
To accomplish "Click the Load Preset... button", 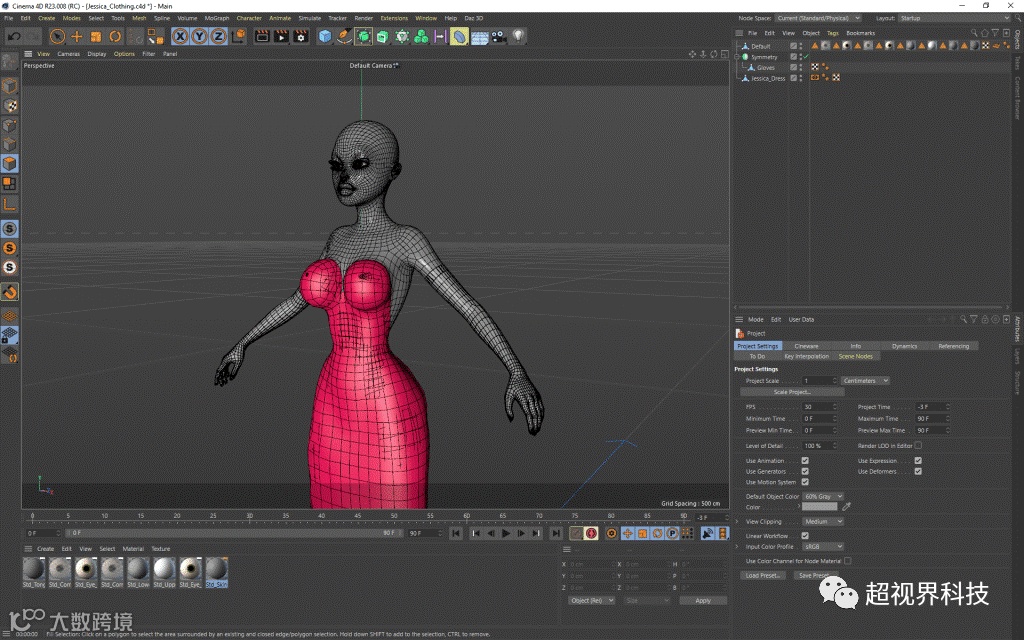I will pyautogui.click(x=763, y=575).
